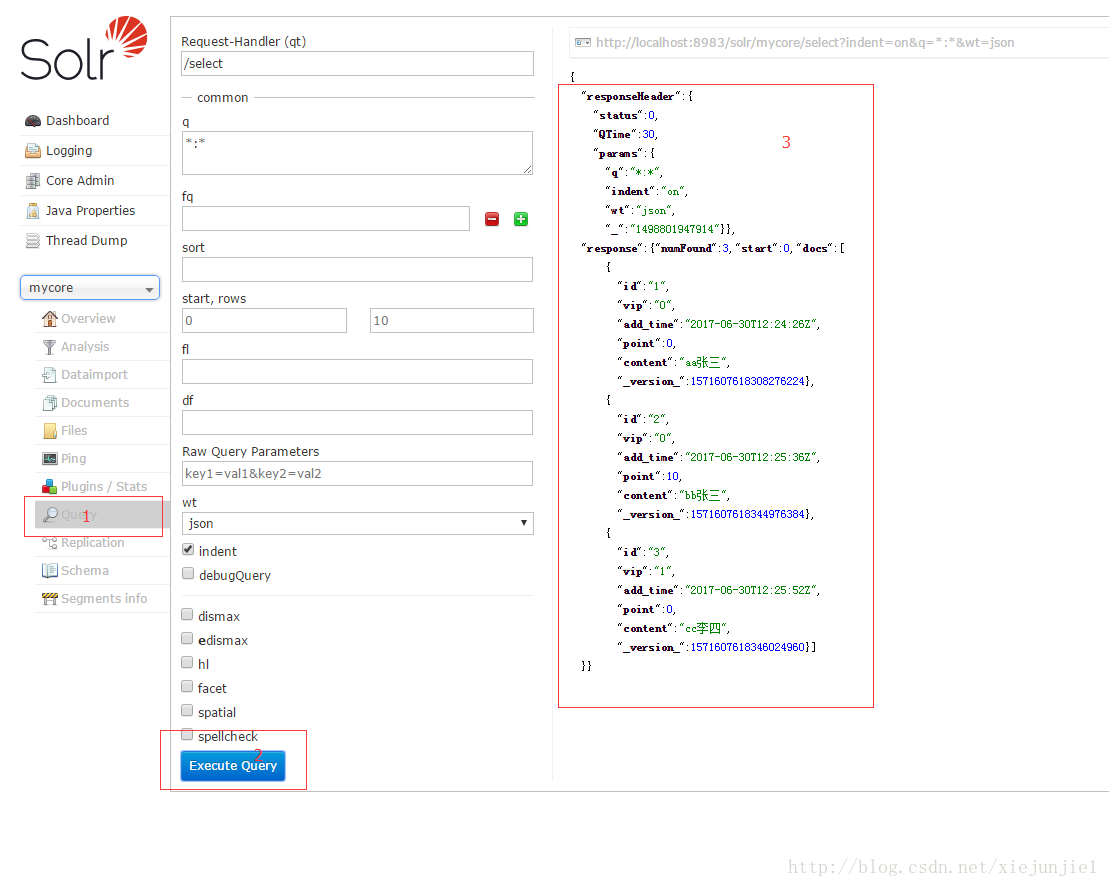Click the Dataimport icon

click(50, 375)
